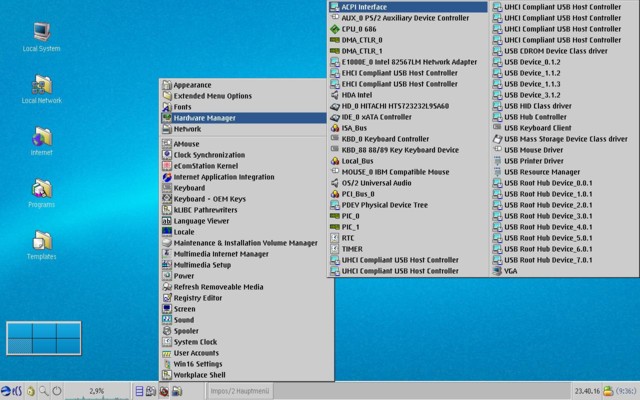Select USB Root Hub Device_7.0.1
640x400 pixels.
pos(564,260)
